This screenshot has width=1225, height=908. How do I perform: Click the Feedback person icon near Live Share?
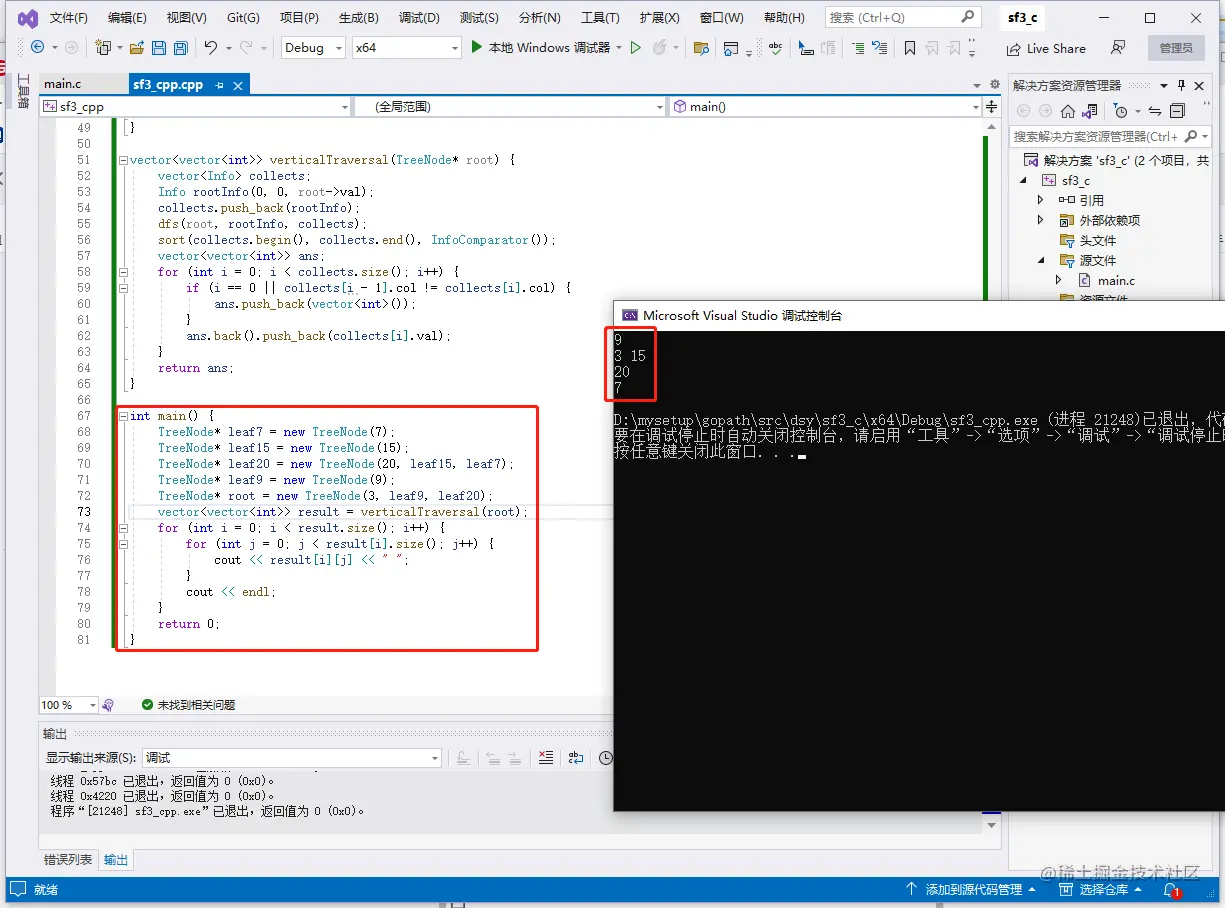(1118, 47)
